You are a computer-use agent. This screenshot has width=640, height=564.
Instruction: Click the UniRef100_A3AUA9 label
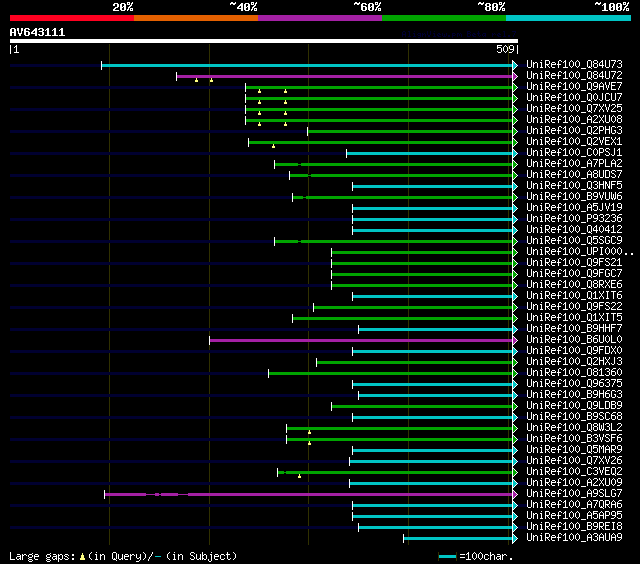(x=574, y=538)
